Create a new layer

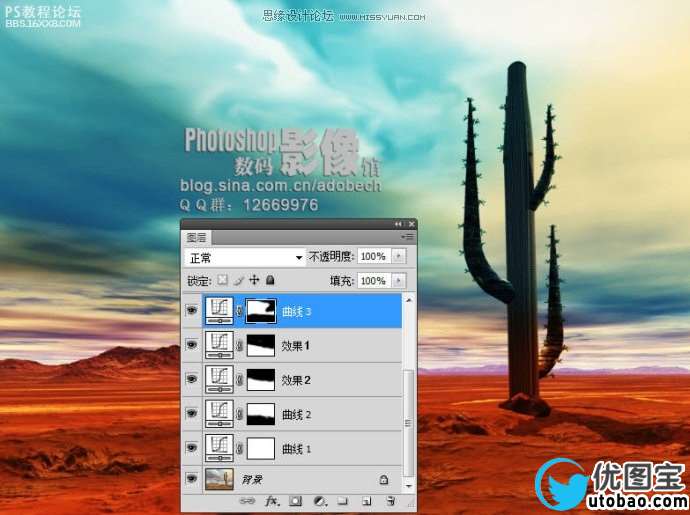tap(367, 501)
